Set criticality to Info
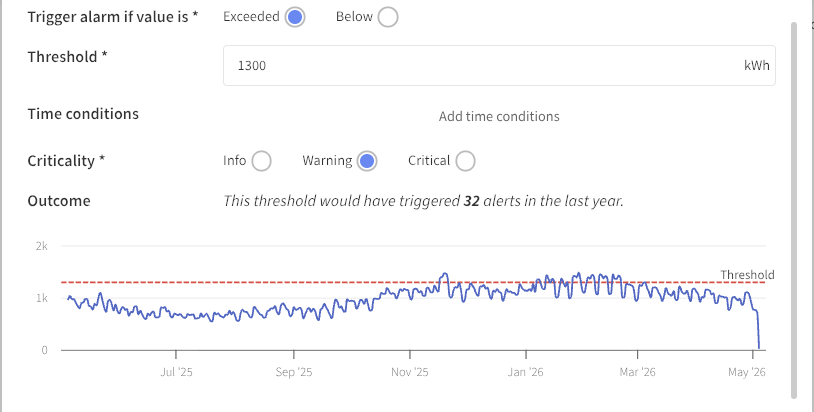 coord(261,161)
